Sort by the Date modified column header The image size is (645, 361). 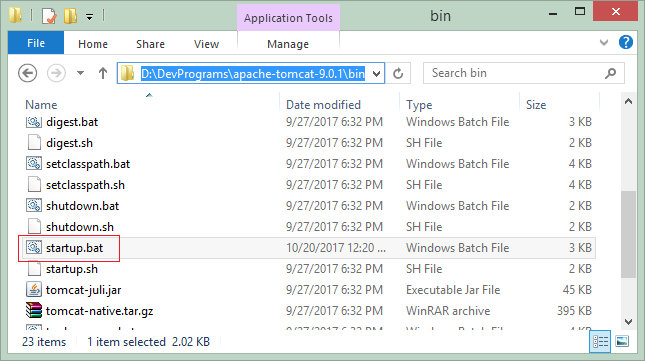[323, 105]
